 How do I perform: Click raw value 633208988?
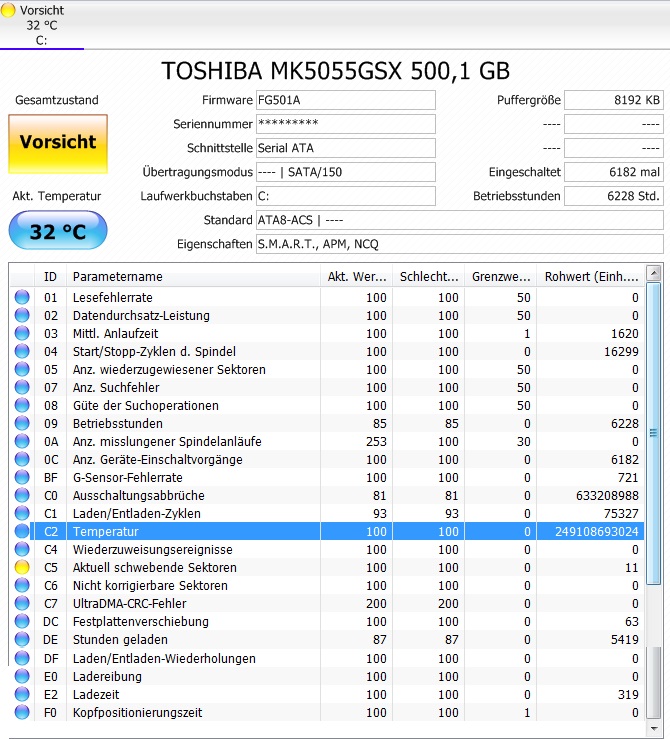tap(607, 495)
